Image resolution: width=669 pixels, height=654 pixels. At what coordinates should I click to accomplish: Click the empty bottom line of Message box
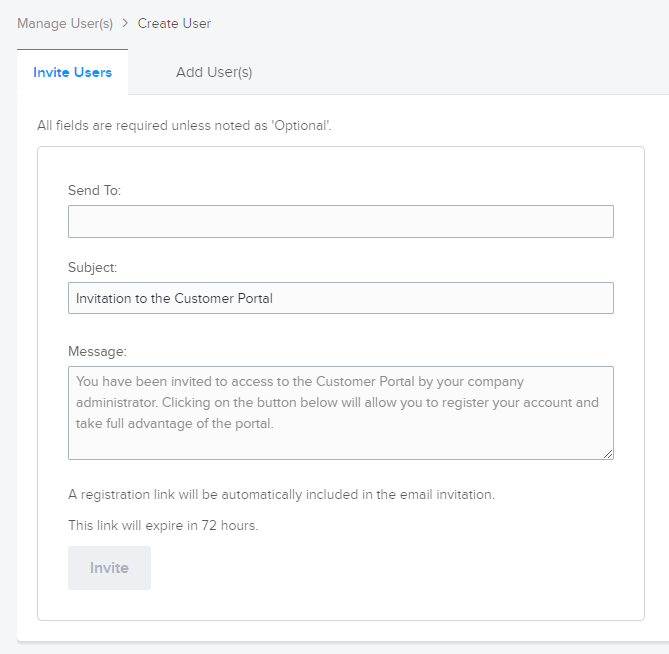click(x=339, y=445)
